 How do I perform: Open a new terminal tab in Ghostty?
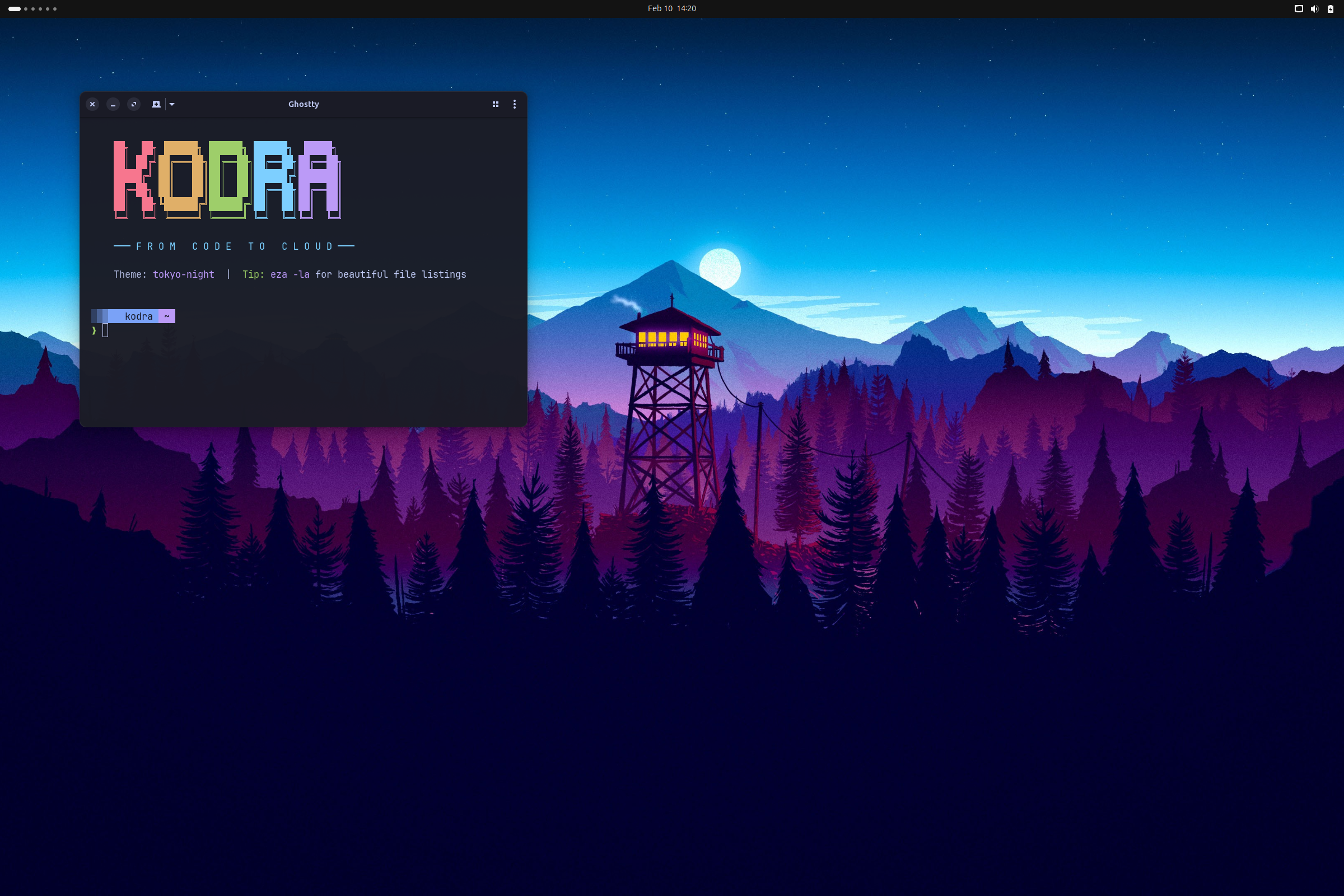155,104
